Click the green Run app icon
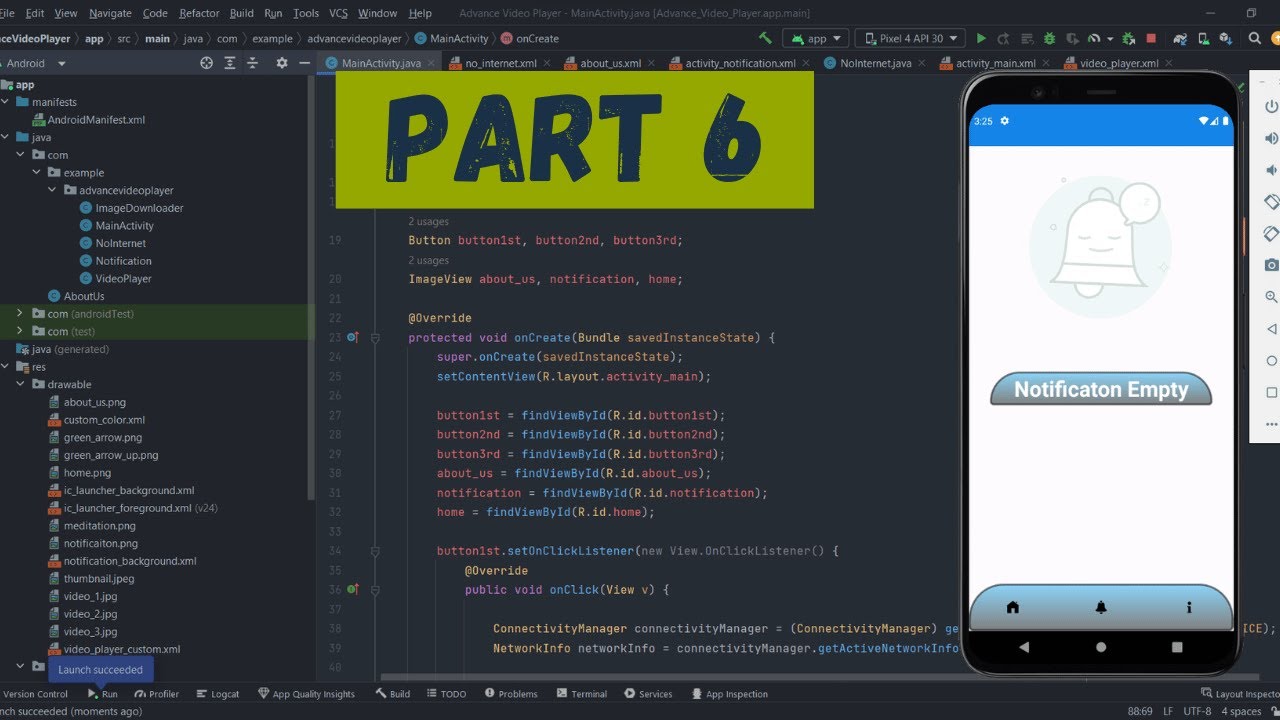Screen dimensions: 1280x720 click(x=981, y=38)
